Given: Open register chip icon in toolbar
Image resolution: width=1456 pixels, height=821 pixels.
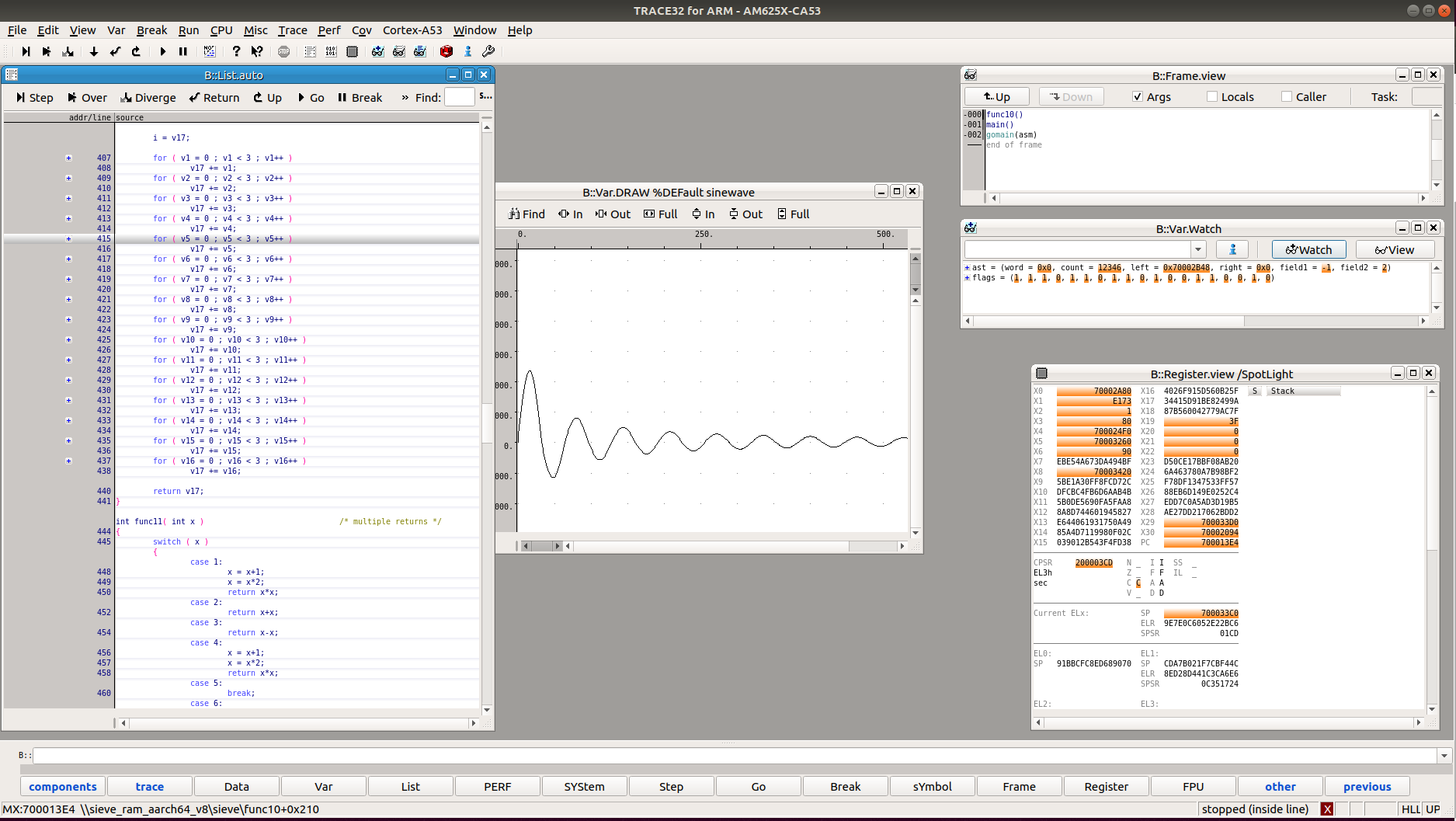Looking at the screenshot, I should [x=352, y=51].
